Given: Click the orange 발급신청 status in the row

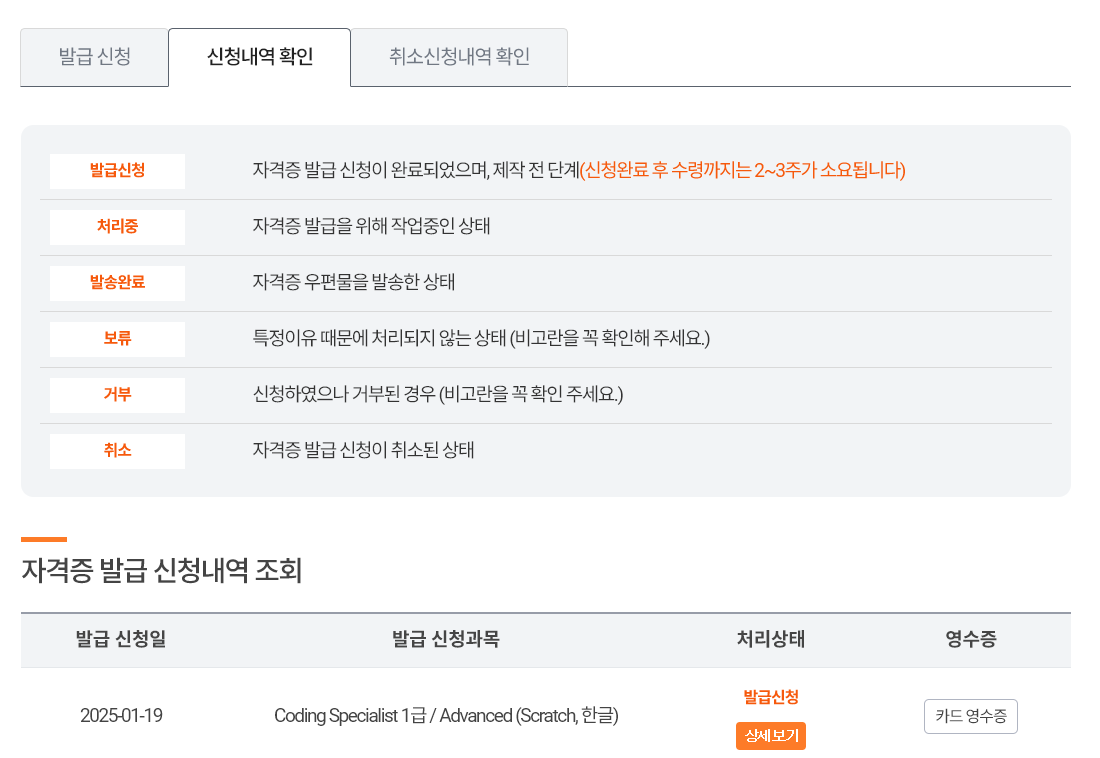Looking at the screenshot, I should click(x=770, y=696).
